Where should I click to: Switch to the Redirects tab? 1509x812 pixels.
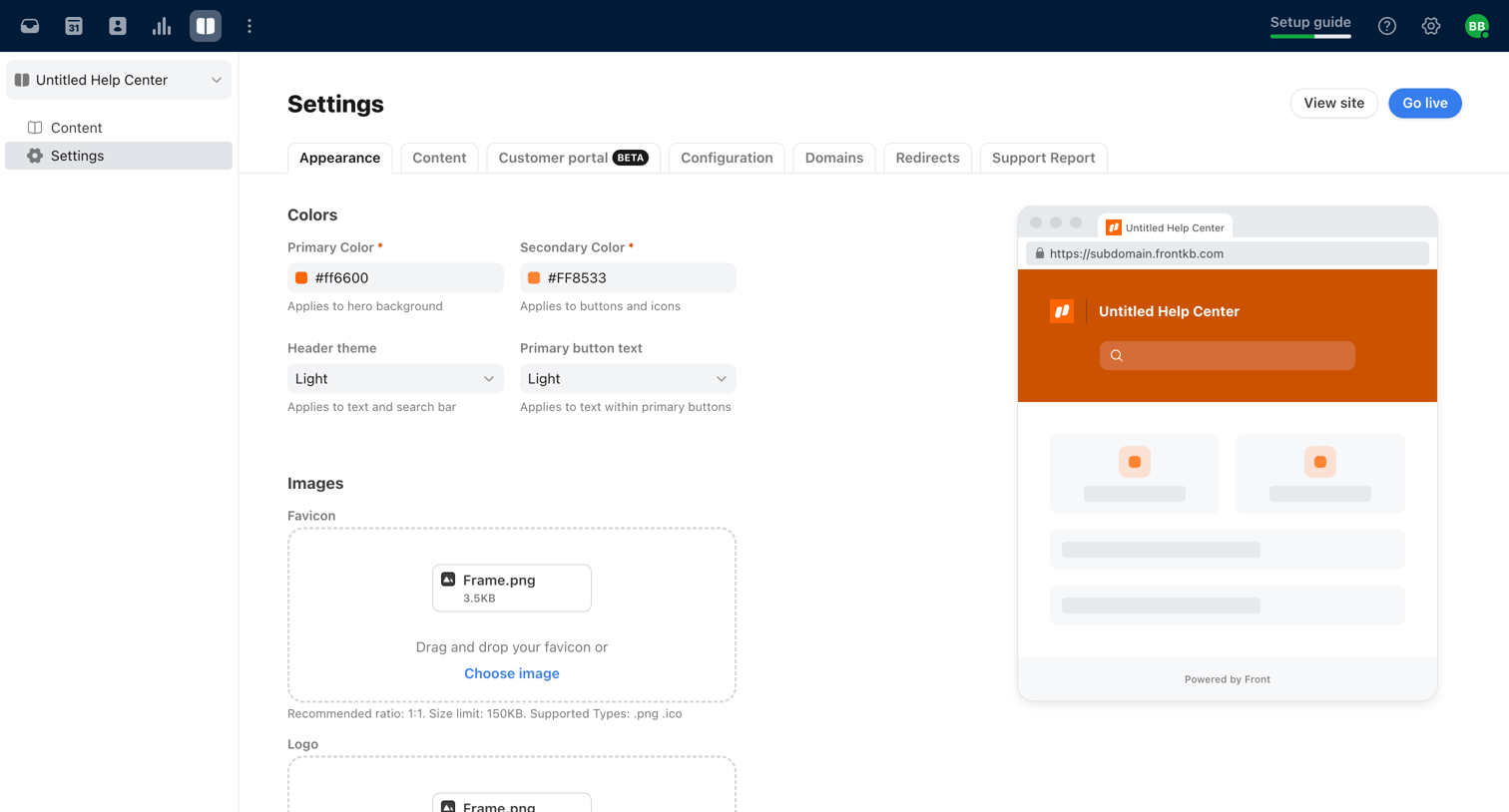pyautogui.click(x=927, y=158)
